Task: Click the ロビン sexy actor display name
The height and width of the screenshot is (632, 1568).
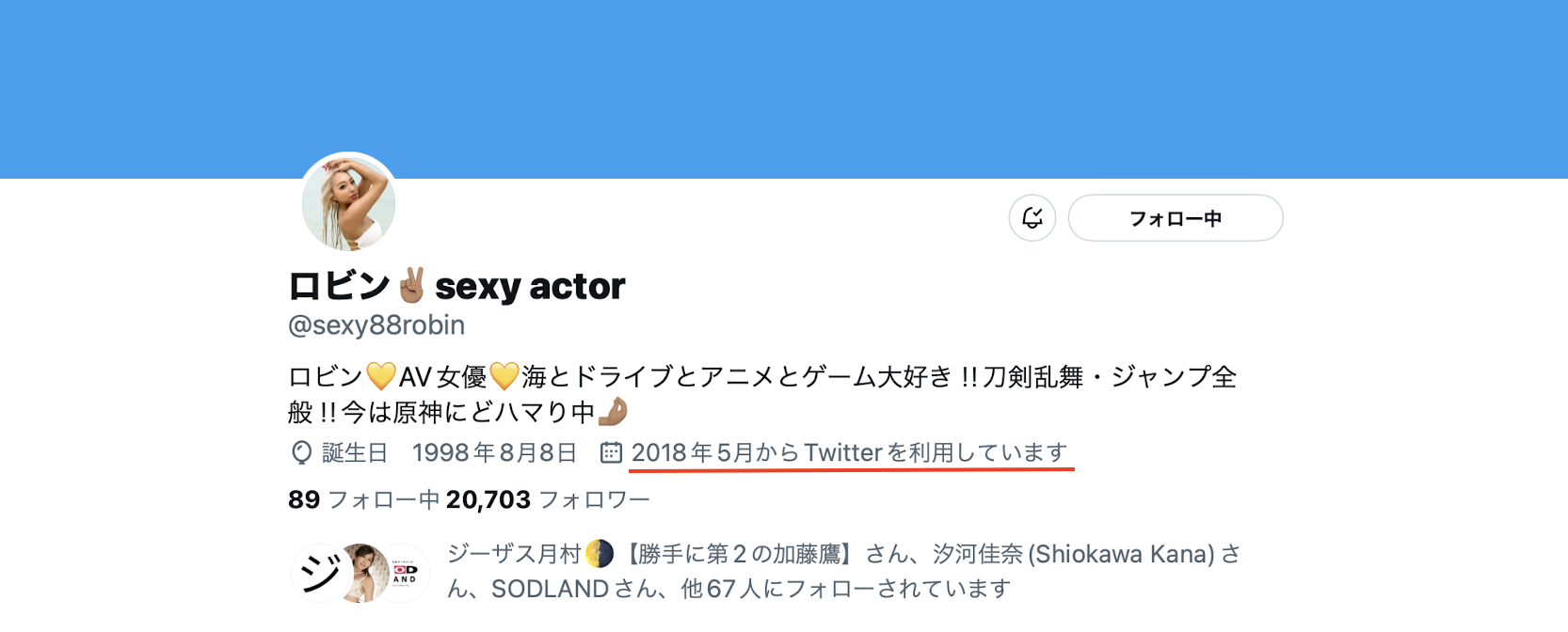Action: click(x=456, y=286)
